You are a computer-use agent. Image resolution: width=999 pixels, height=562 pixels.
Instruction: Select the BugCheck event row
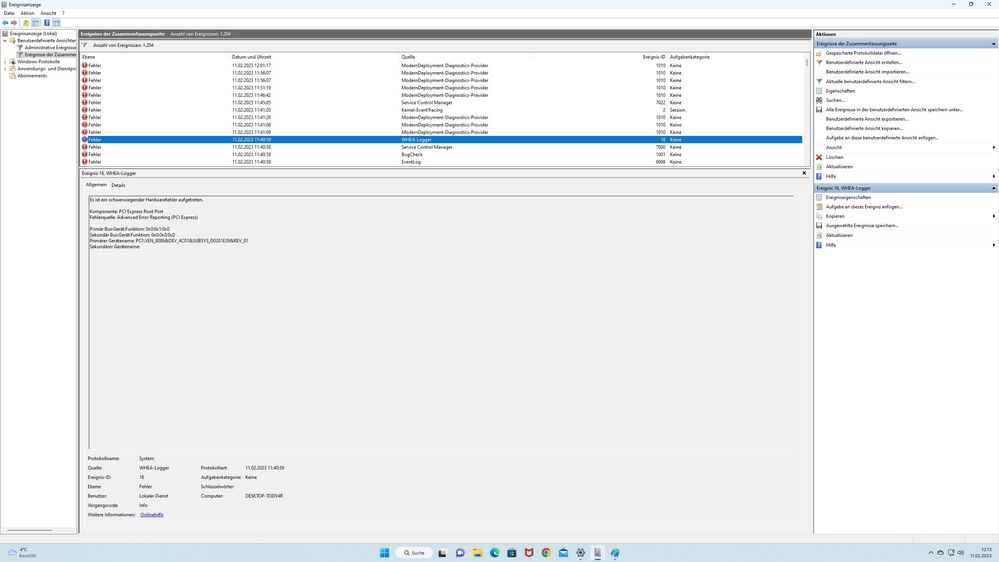(x=411, y=154)
